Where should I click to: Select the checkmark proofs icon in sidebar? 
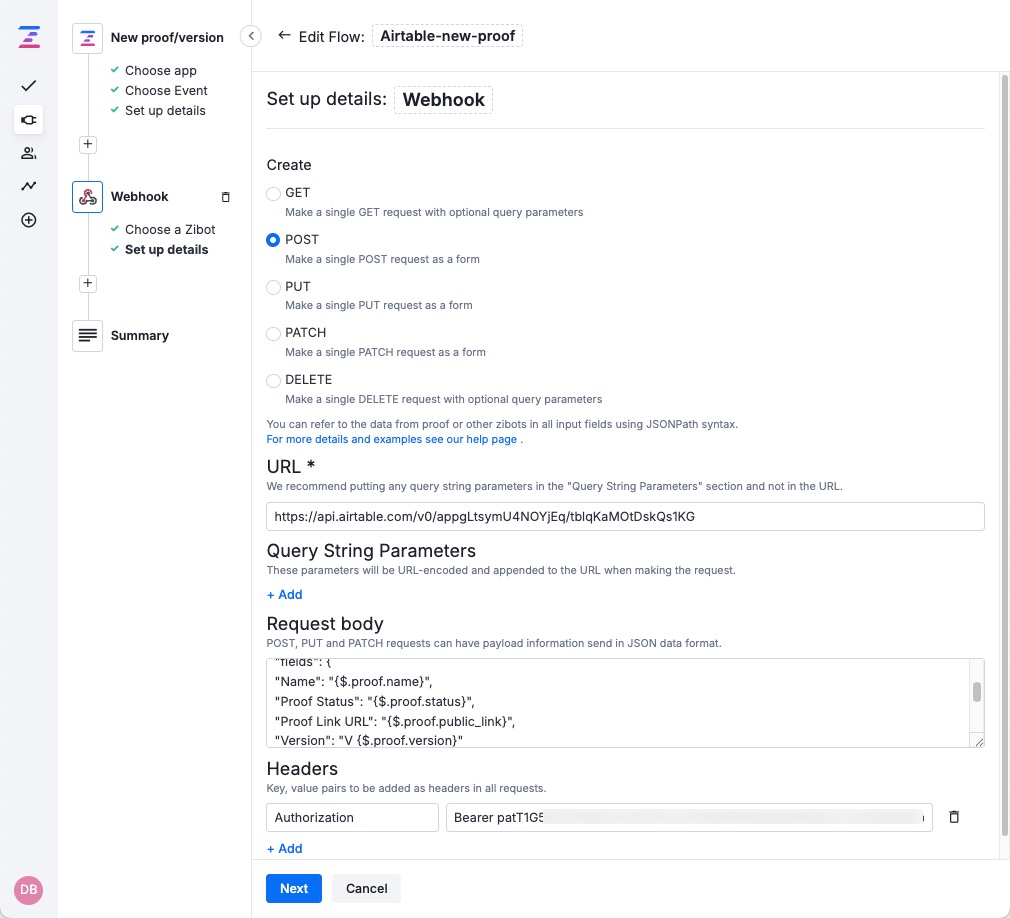pyautogui.click(x=28, y=85)
